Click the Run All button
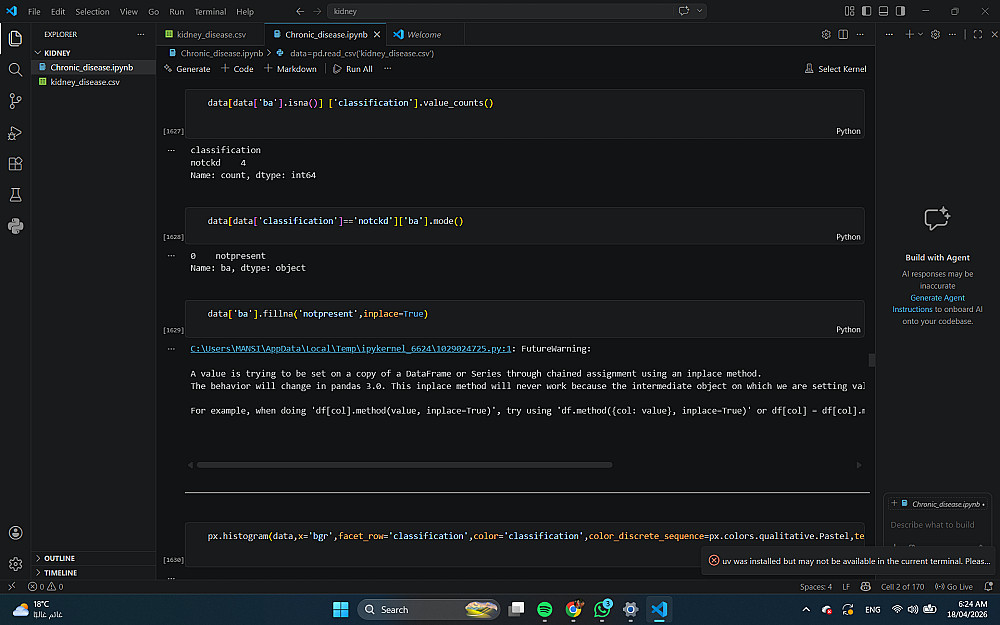Screen dimensions: 1000x625 (353, 69)
